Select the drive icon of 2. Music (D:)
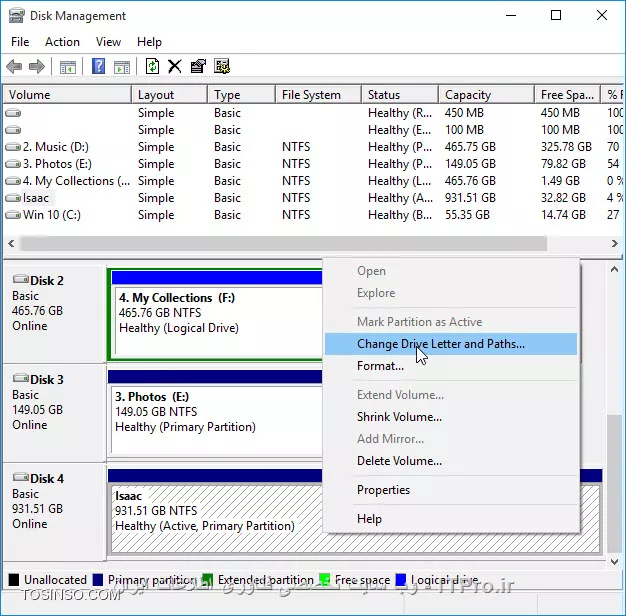This screenshot has width=626, height=616. click(x=13, y=147)
